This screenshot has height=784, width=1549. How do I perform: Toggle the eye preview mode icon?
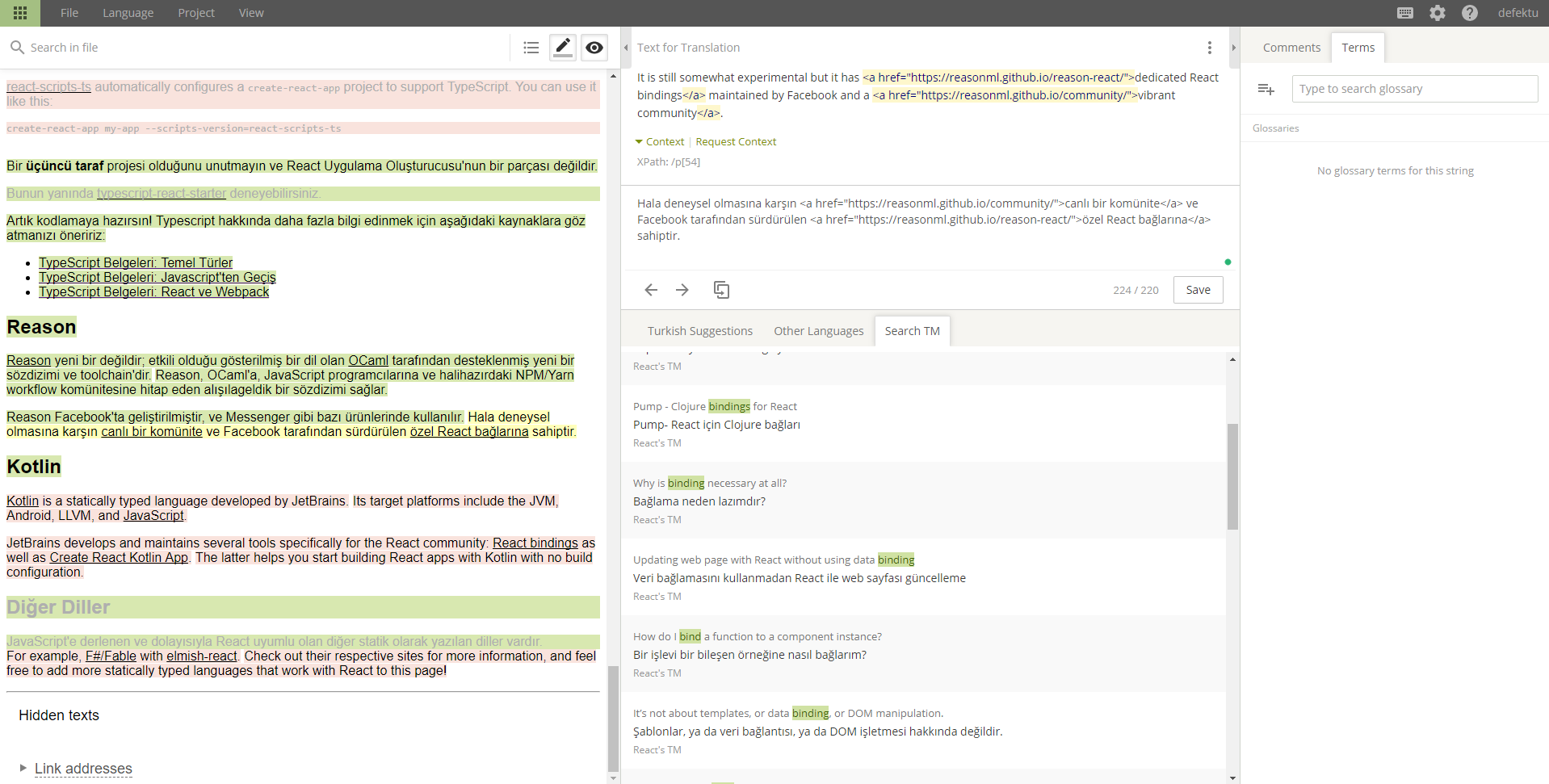(x=594, y=48)
